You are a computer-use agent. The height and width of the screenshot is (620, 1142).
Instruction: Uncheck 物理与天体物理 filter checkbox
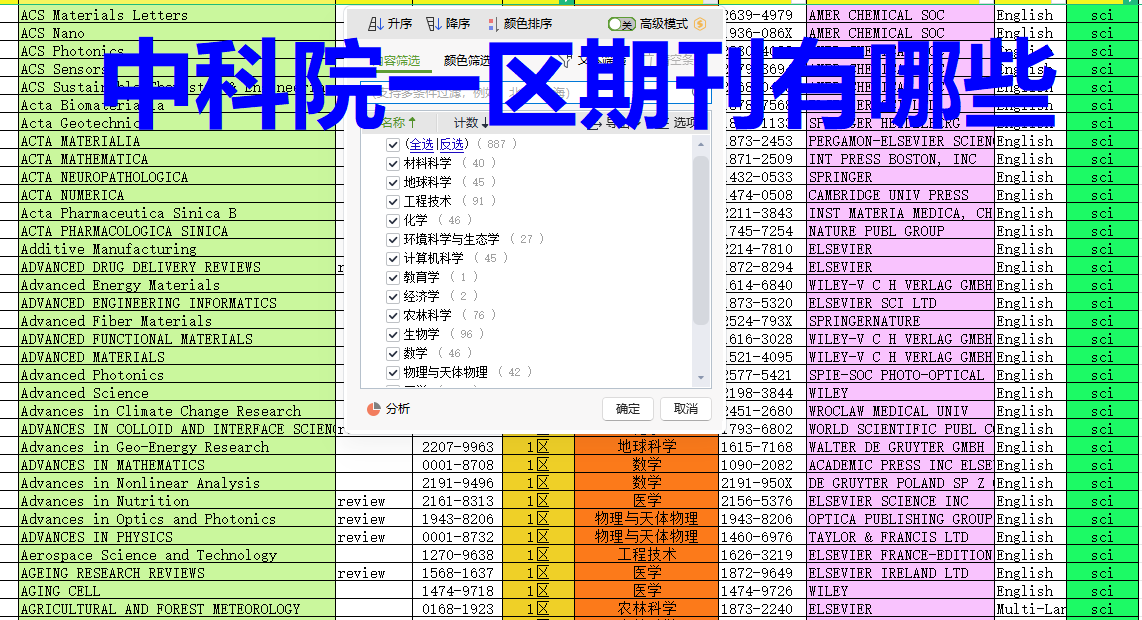pos(393,372)
